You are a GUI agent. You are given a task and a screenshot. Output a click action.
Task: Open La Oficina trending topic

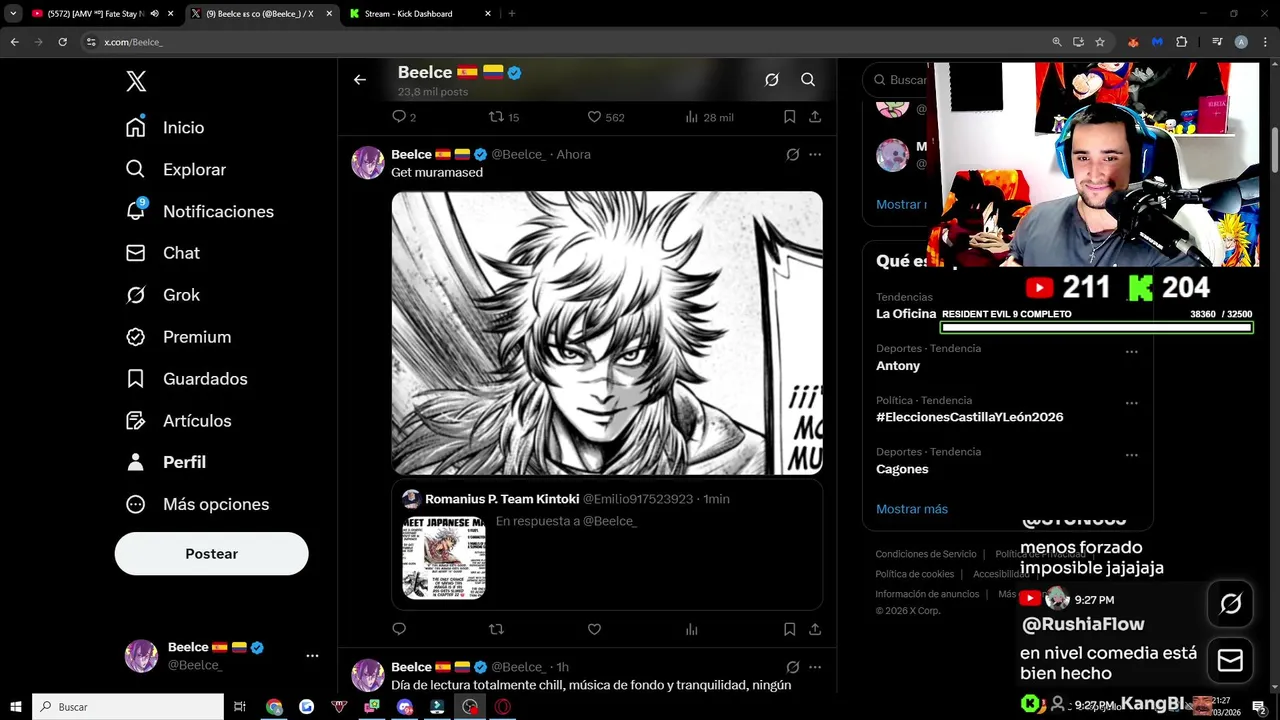[x=906, y=314]
